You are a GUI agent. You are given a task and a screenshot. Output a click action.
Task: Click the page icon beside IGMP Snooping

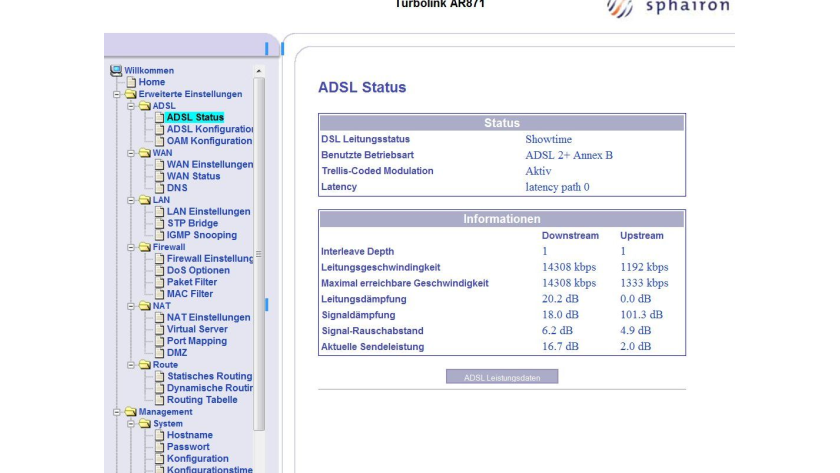pyautogui.click(x=159, y=235)
